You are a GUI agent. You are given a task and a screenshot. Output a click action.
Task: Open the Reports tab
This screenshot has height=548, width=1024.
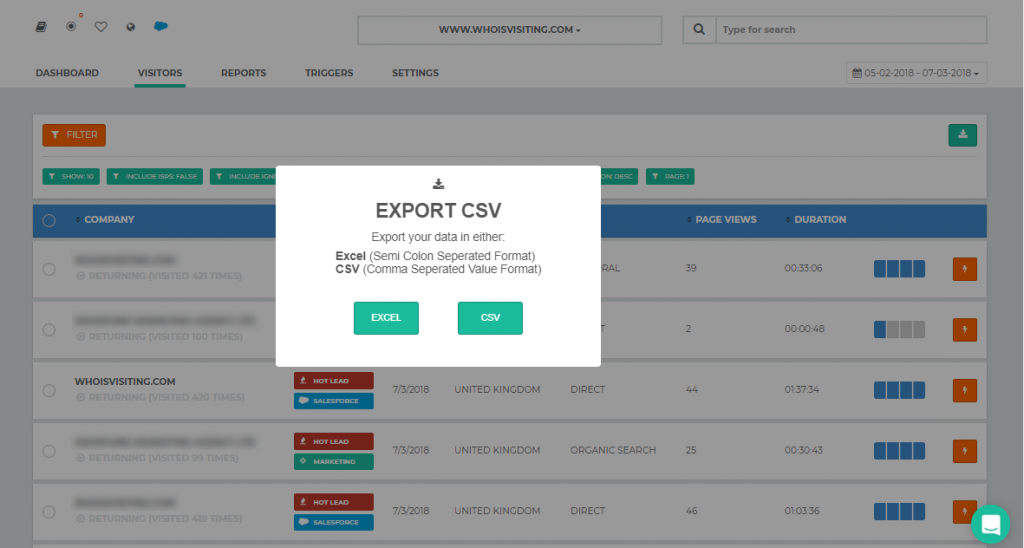point(244,73)
